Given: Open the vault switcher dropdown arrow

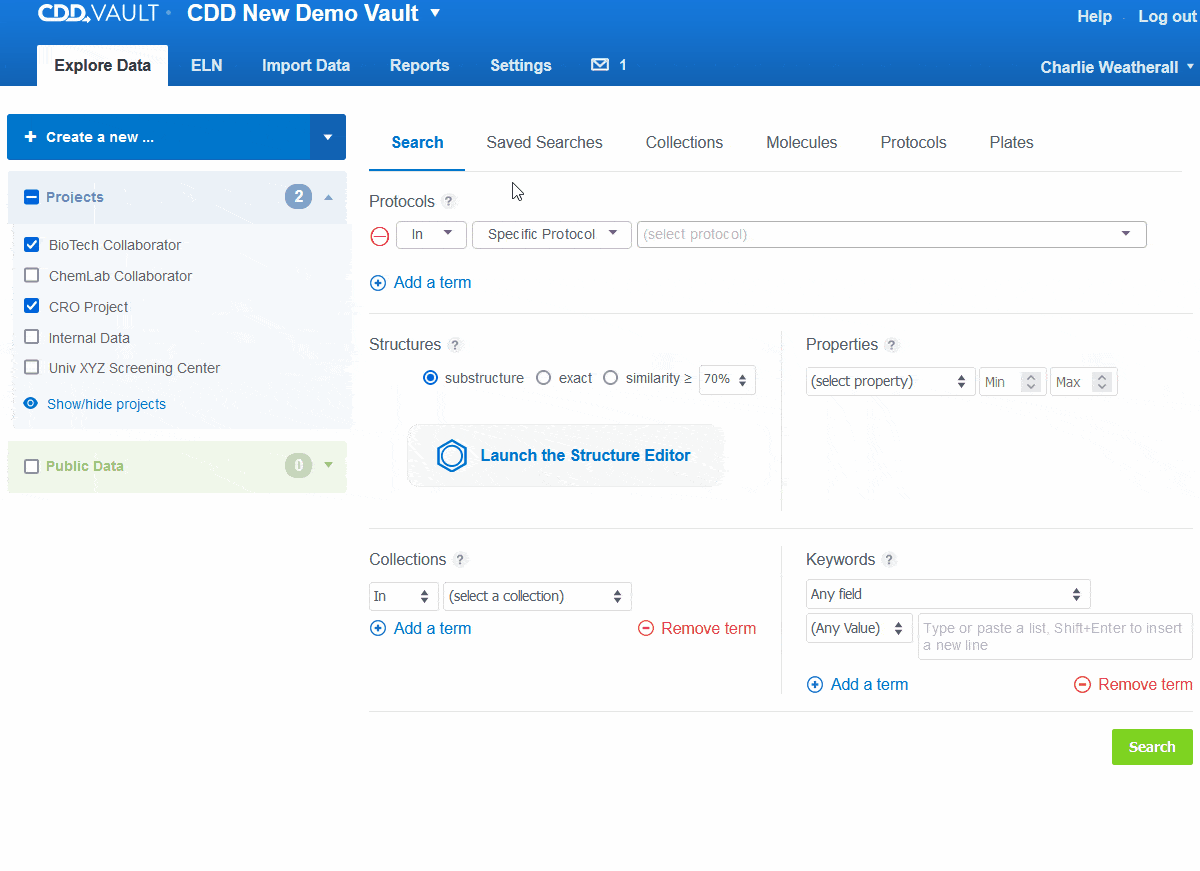Looking at the screenshot, I should [435, 14].
